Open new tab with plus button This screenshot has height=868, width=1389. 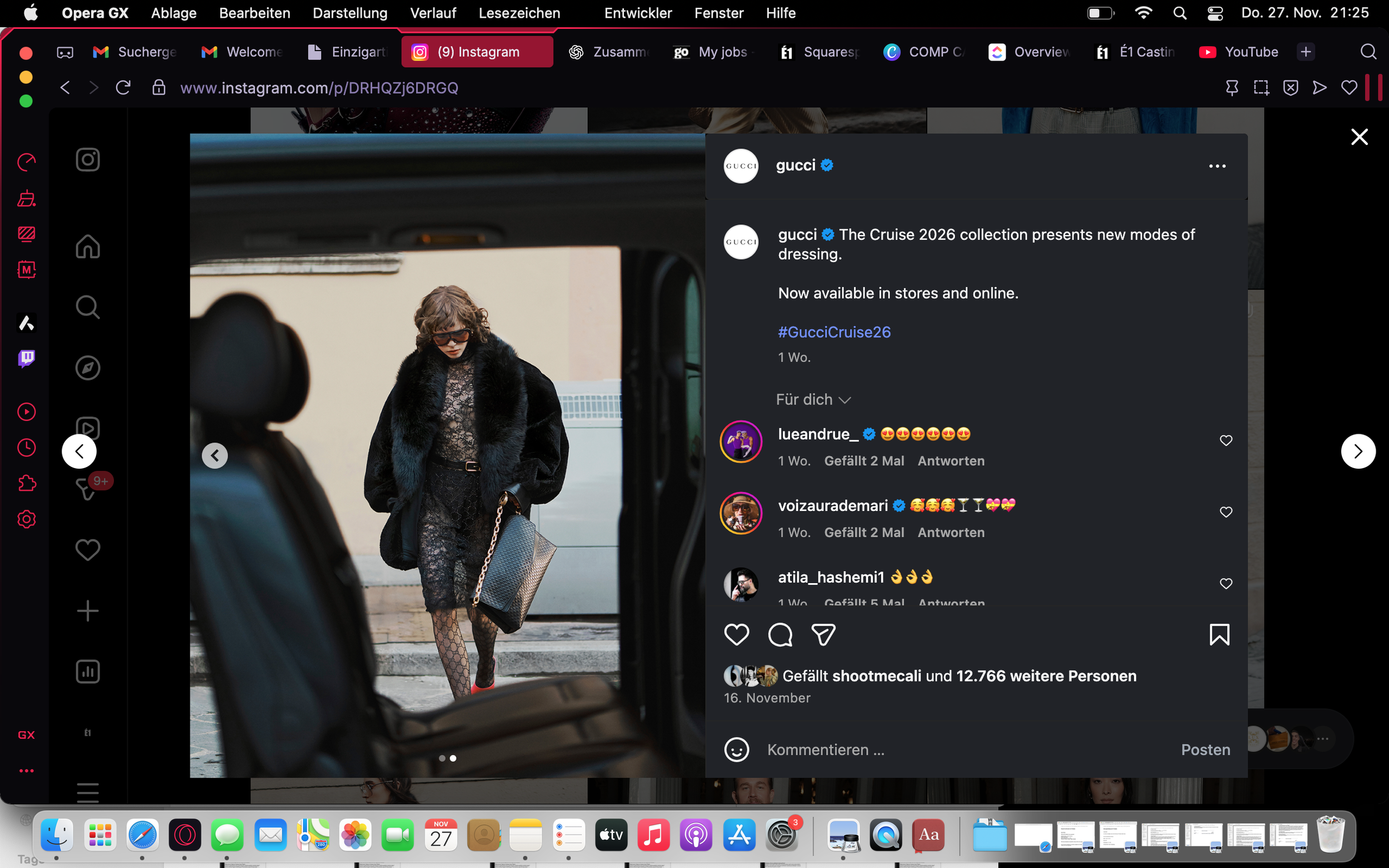(1305, 52)
